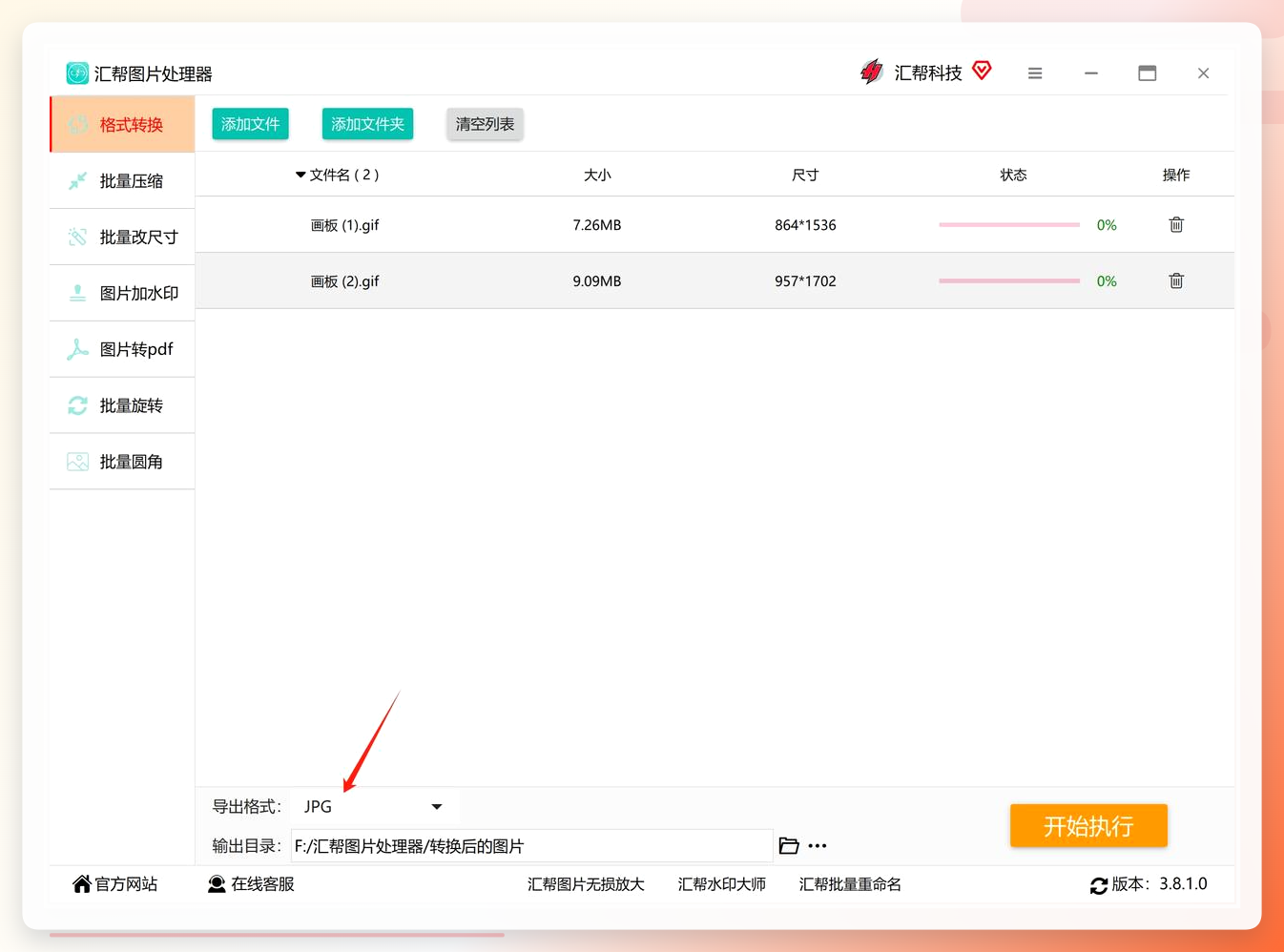Clear the list with 清空列表
This screenshot has width=1284, height=952.
point(485,124)
